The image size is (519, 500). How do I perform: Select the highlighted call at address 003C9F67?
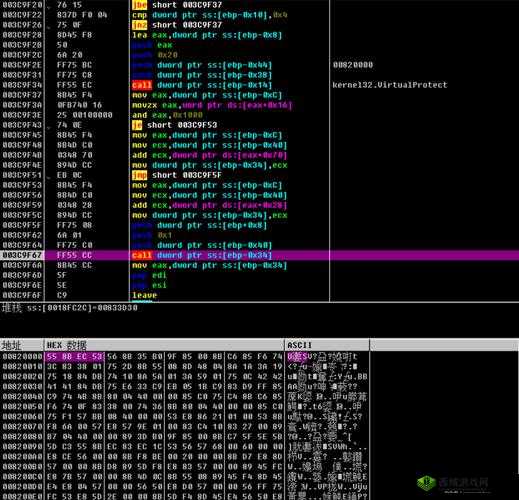(x=202, y=255)
